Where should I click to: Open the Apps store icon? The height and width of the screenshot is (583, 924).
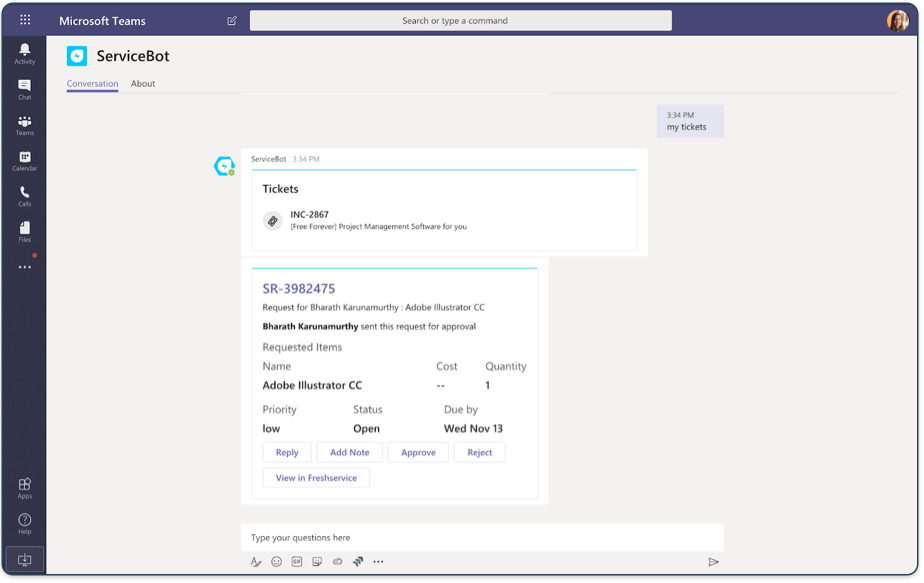[24, 488]
